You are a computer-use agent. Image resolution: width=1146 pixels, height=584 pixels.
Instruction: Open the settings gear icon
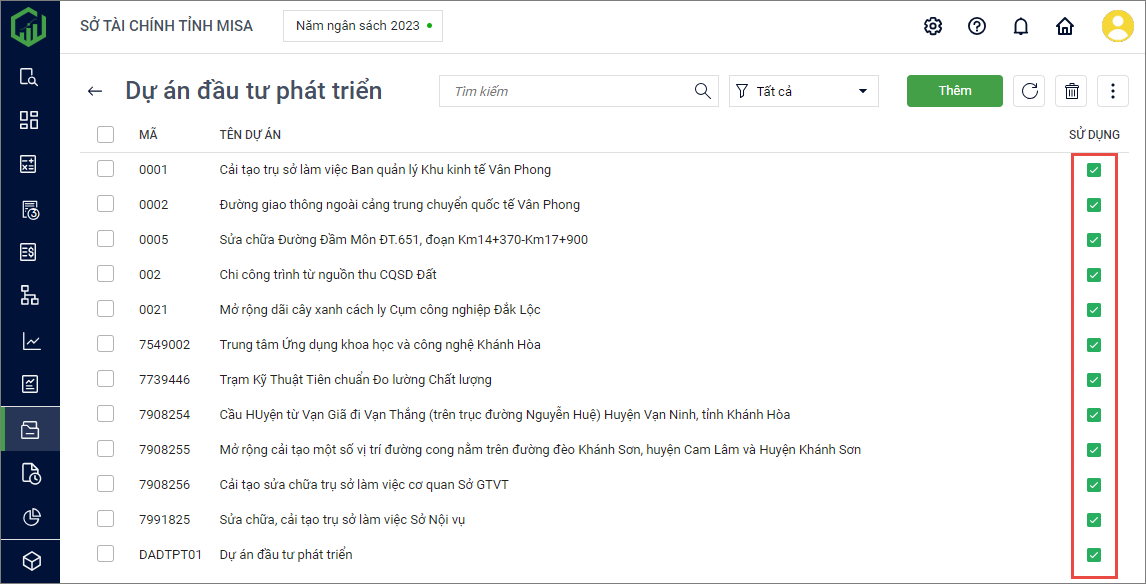933,26
